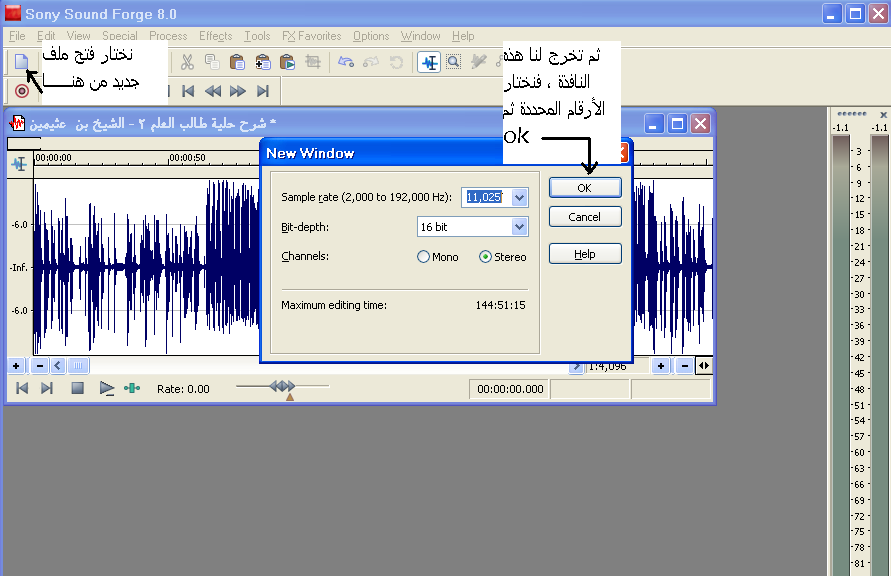Open the View menu

[x=78, y=36]
